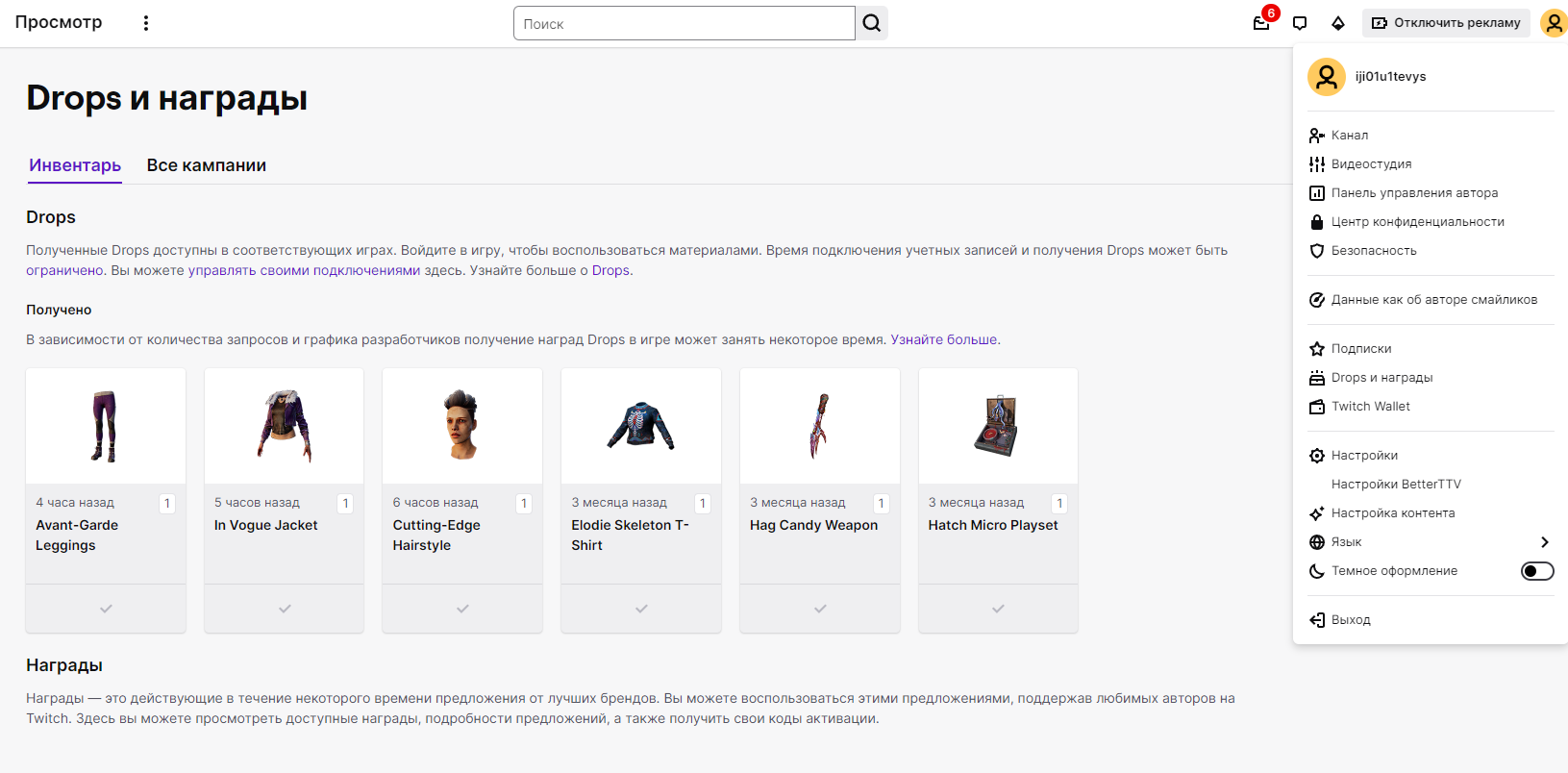Follow the Узнайте больше link

[x=944, y=339]
